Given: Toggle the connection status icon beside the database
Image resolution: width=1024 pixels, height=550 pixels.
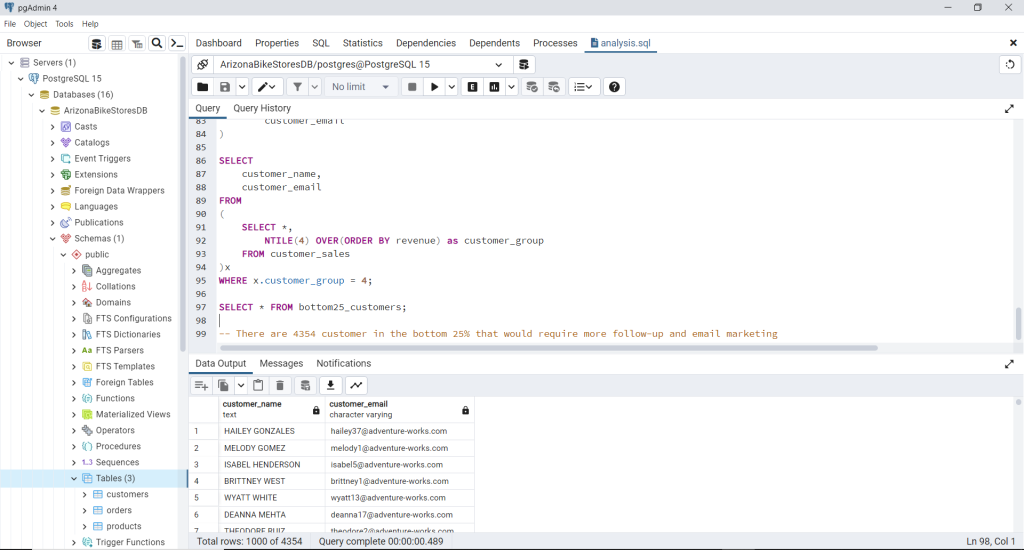Looking at the screenshot, I should point(203,64).
